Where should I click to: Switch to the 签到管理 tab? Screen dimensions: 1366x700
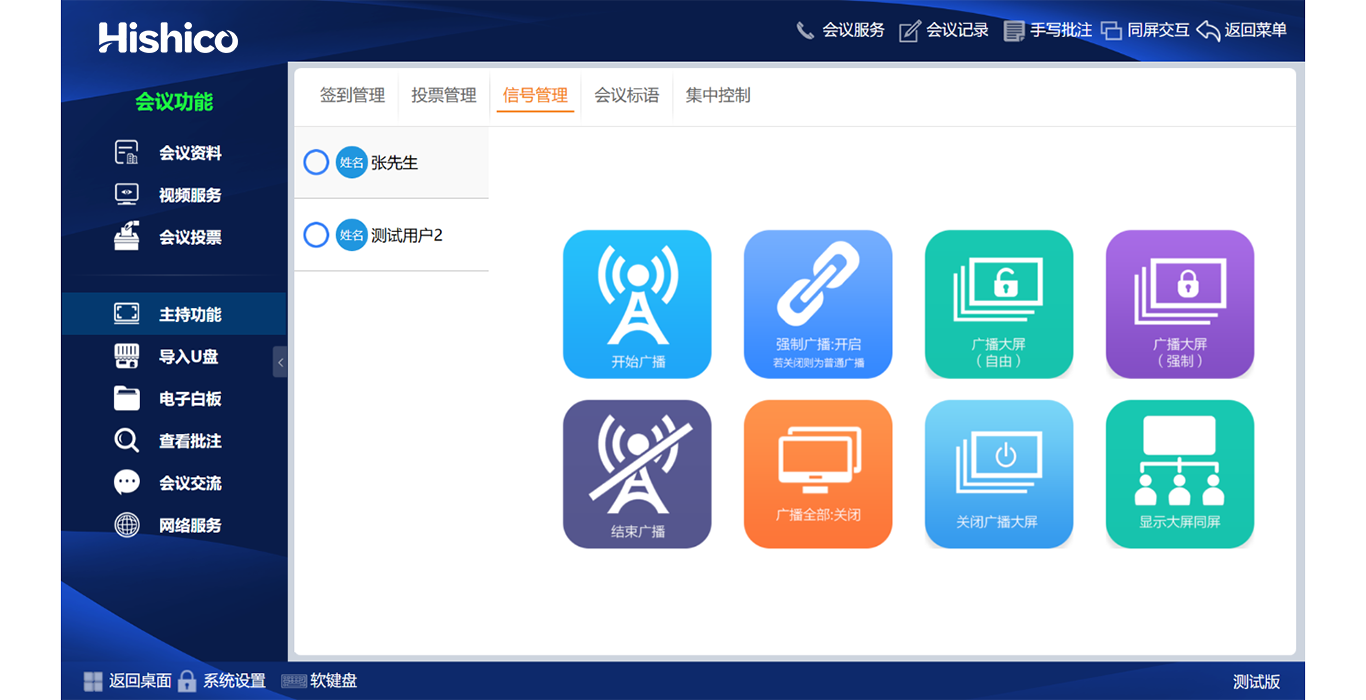[x=352, y=96]
